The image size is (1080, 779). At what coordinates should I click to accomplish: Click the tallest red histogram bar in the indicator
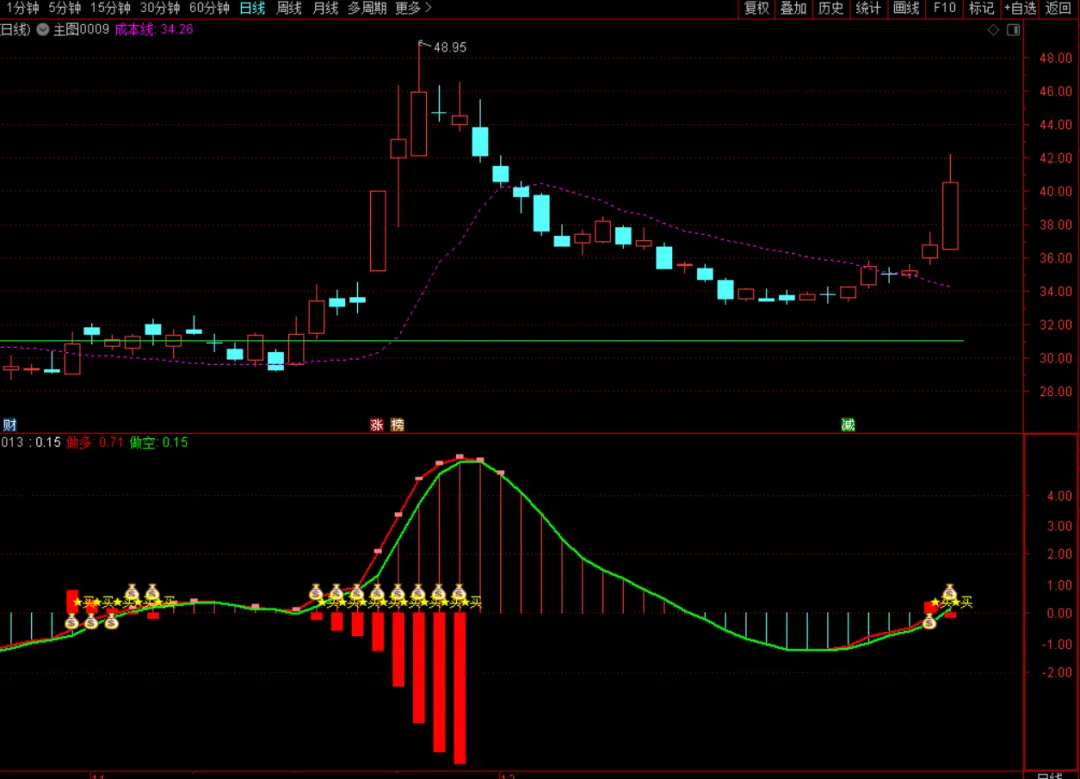pyautogui.click(x=460, y=688)
